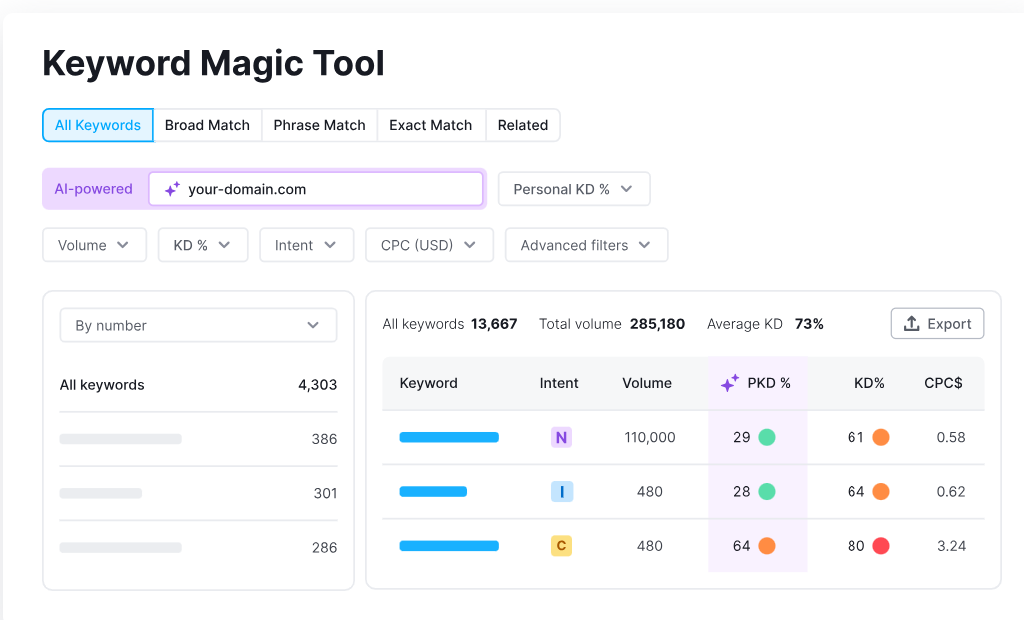Click the Export upload arrow icon
The height and width of the screenshot is (620, 1024).
click(x=911, y=324)
